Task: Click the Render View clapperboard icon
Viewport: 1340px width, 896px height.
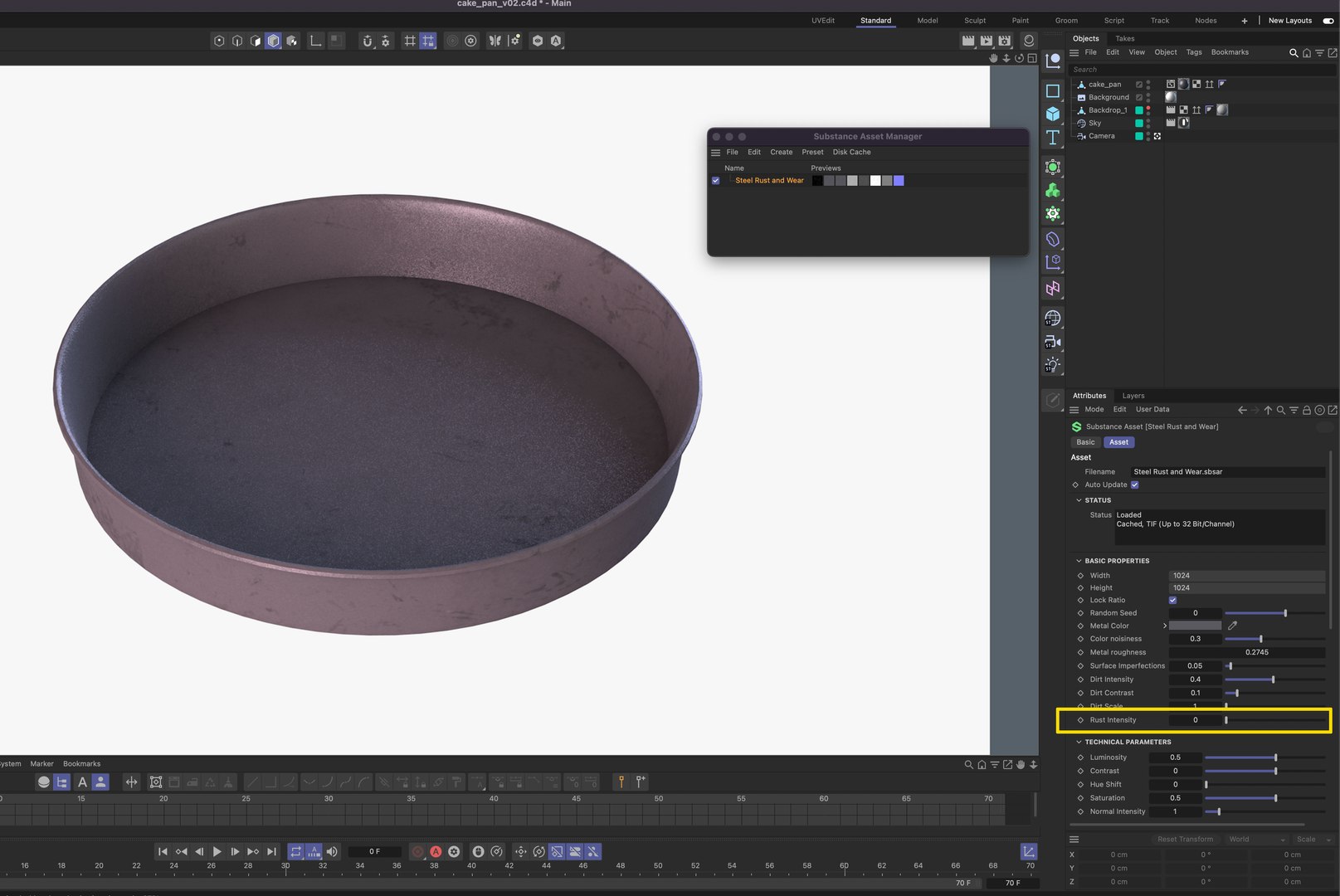Action: tap(967, 40)
